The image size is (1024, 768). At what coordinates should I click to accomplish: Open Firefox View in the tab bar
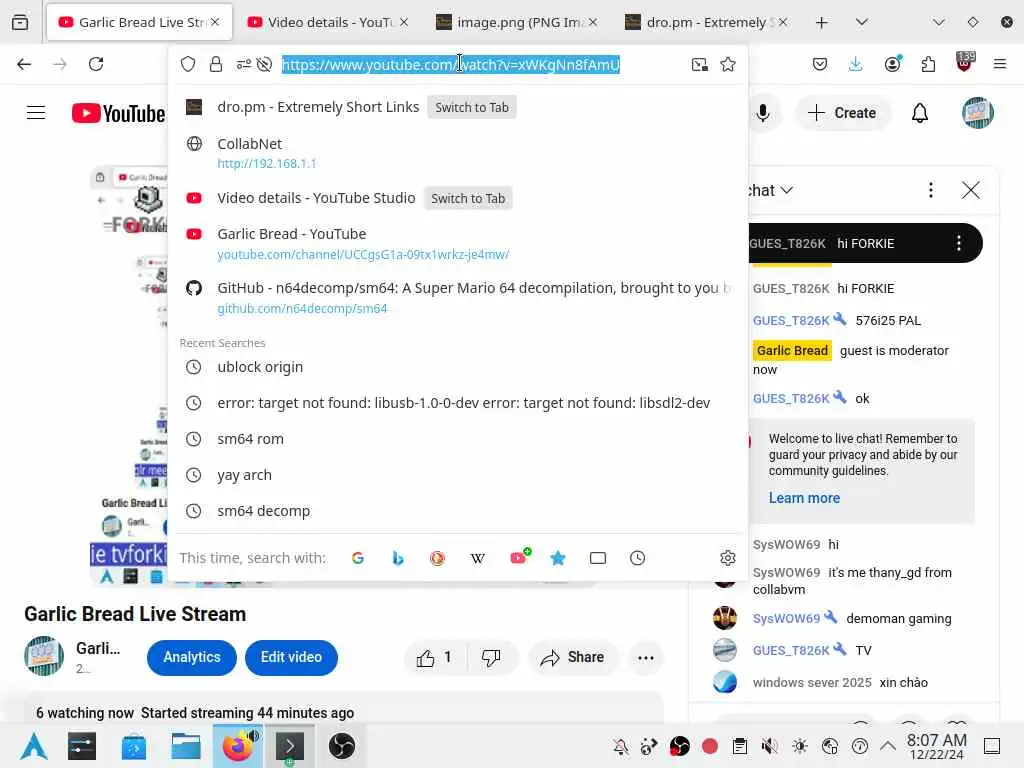pos(20,22)
